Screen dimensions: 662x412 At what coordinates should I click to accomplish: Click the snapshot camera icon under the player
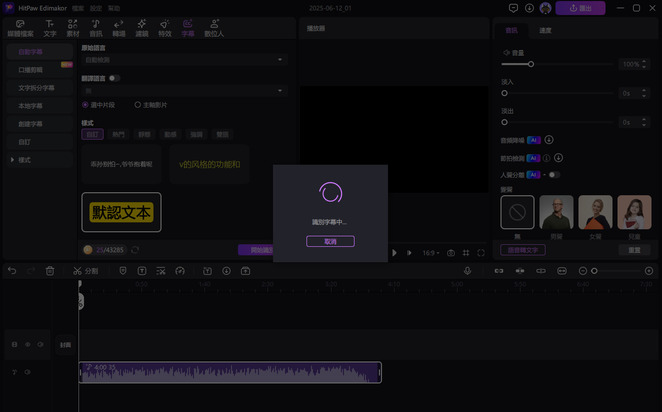(451, 253)
